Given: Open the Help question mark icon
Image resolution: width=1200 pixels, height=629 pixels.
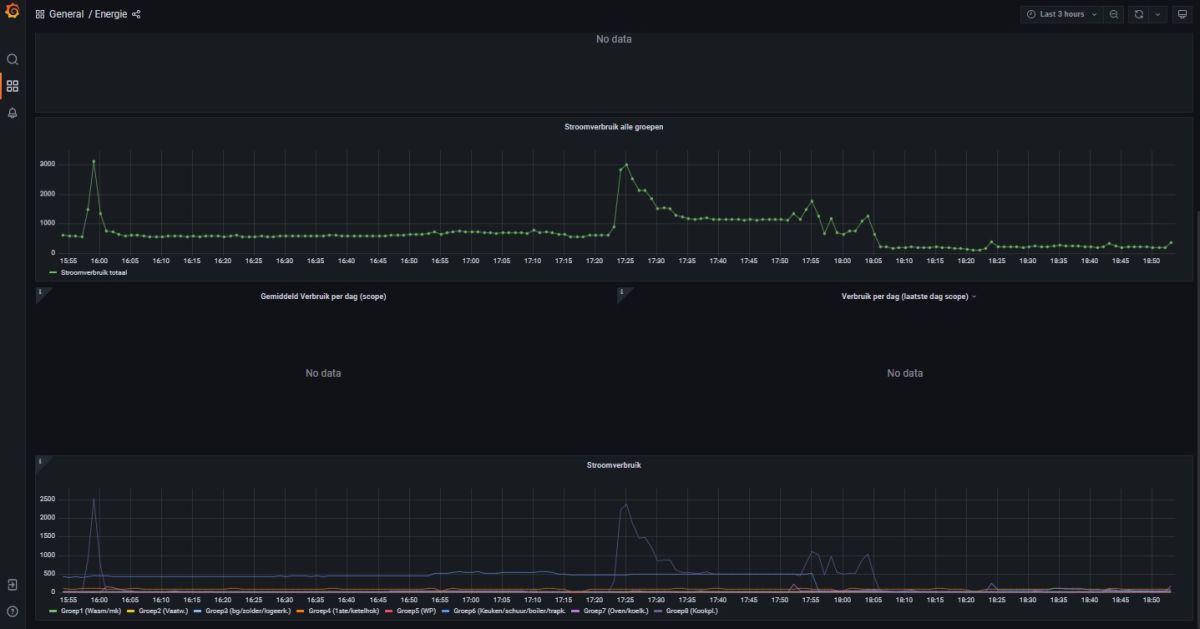Looking at the screenshot, I should tap(13, 610).
